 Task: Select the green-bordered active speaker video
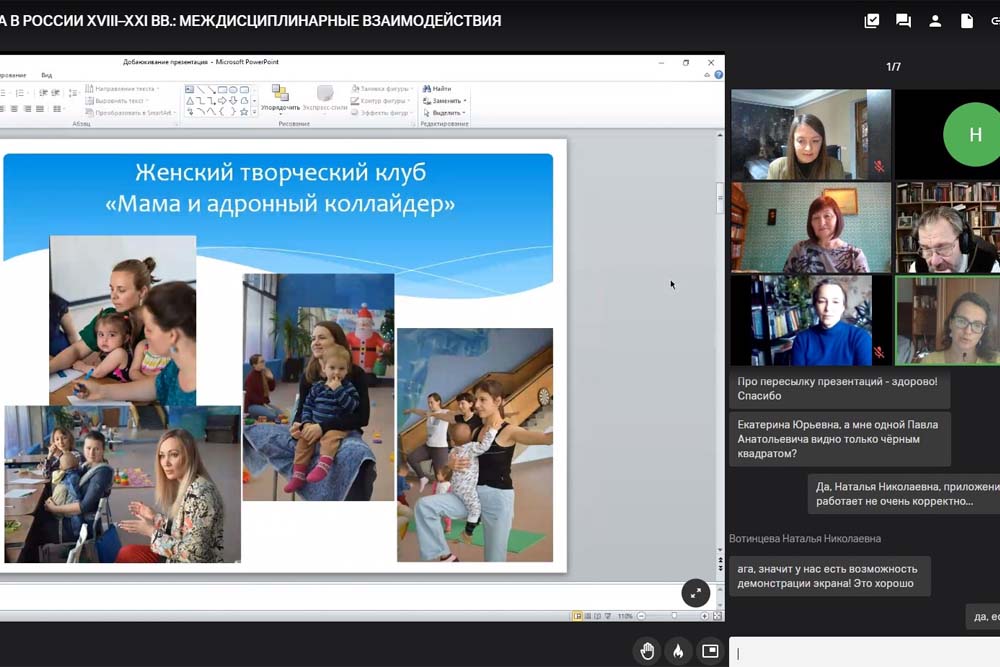click(x=947, y=321)
